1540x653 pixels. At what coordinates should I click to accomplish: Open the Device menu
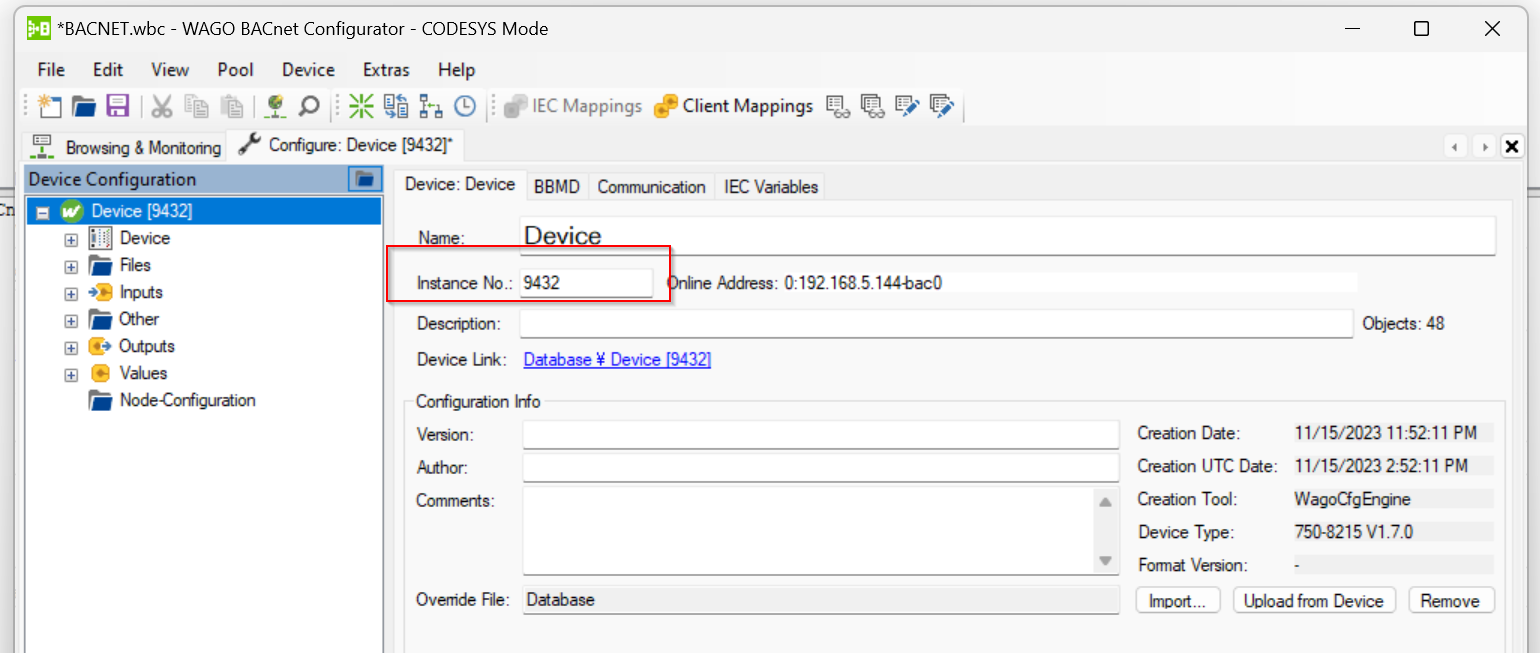[x=308, y=70]
